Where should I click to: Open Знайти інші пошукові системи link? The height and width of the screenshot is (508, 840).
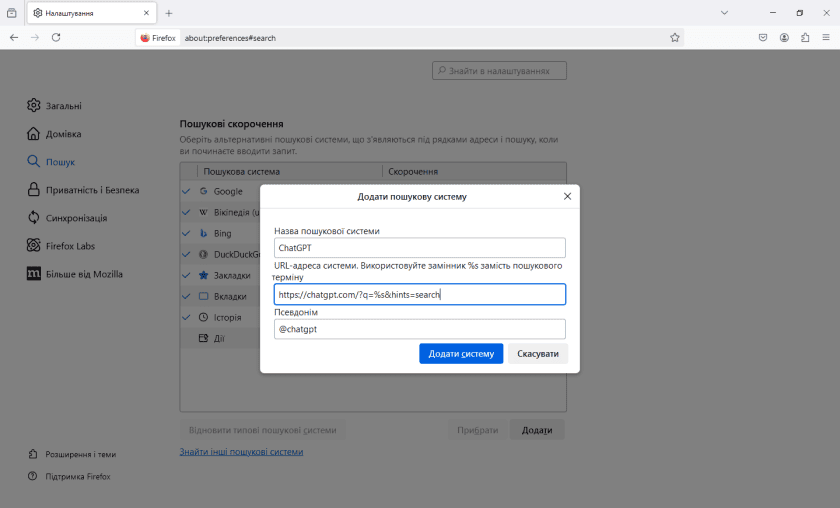(241, 452)
